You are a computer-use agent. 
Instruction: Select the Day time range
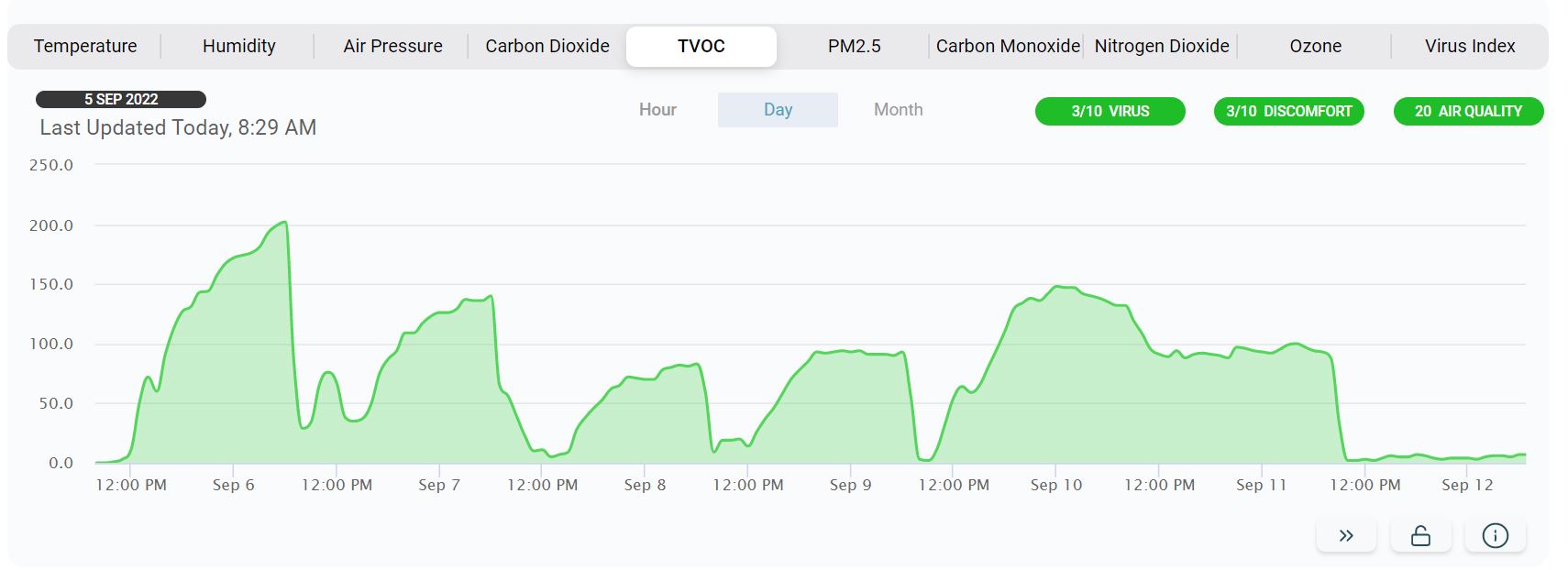click(778, 110)
